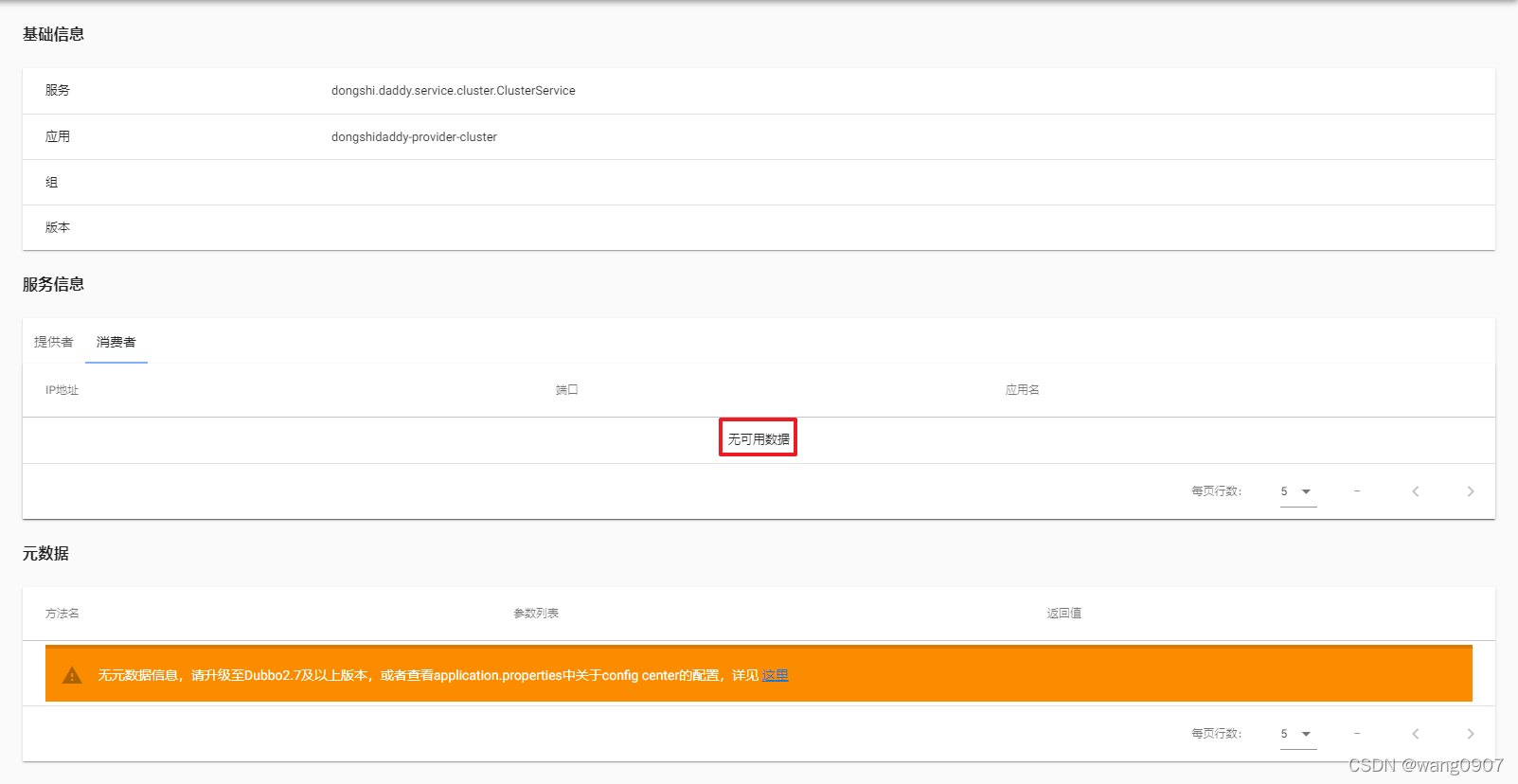This screenshot has width=1518, height=784.
Task: Click 每页行数 label in 服务信息 table
Action: click(x=1217, y=491)
